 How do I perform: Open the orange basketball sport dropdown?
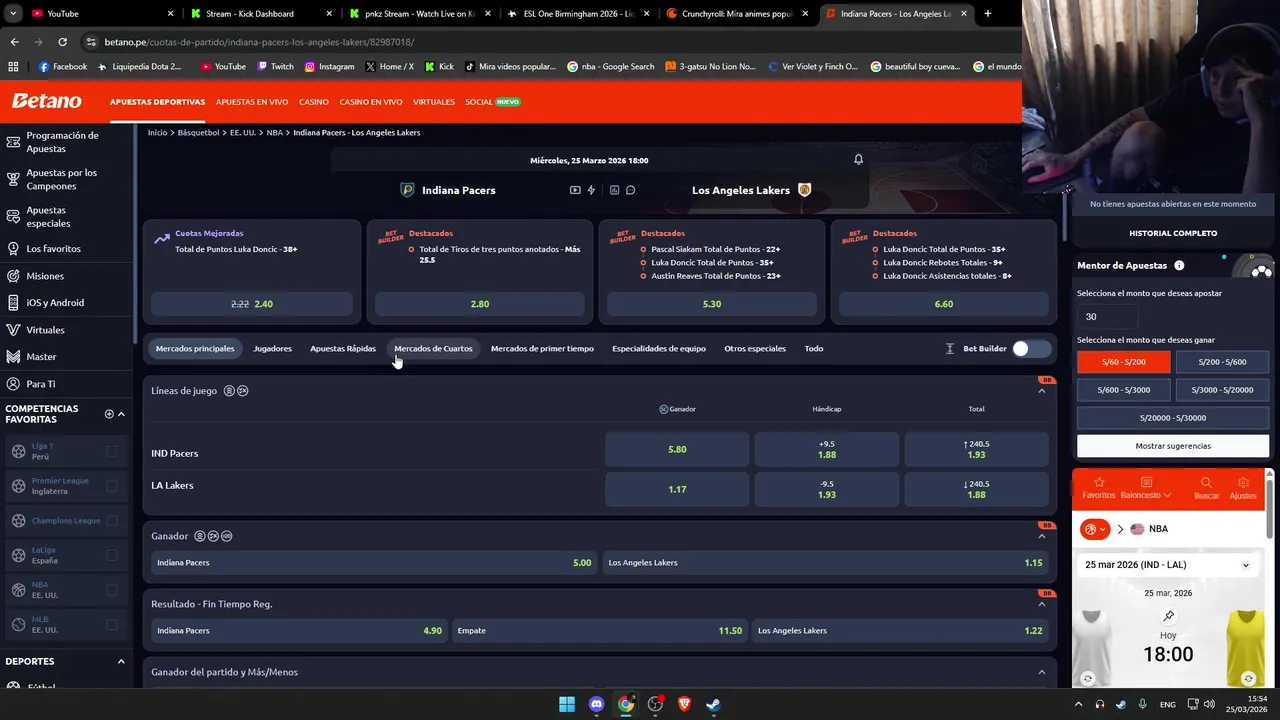(x=1095, y=529)
